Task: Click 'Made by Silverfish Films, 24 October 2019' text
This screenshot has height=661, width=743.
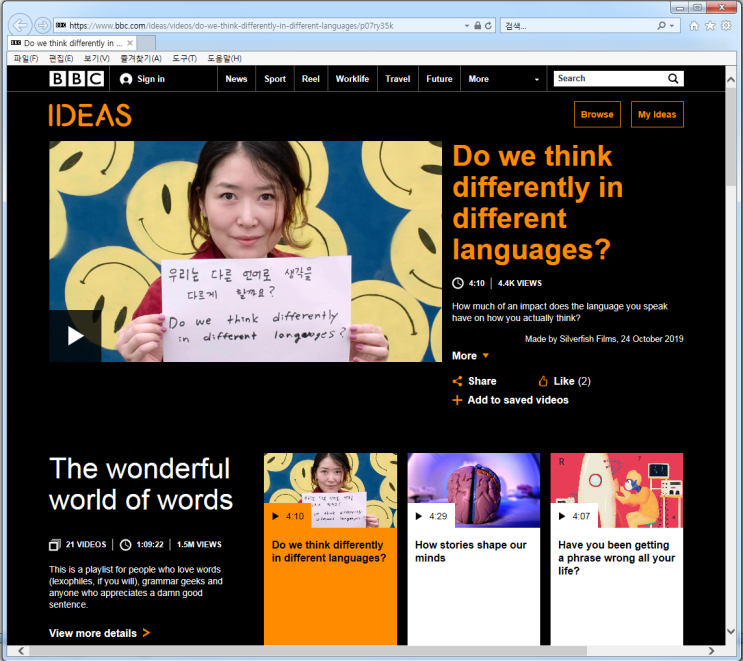Action: click(x=604, y=339)
